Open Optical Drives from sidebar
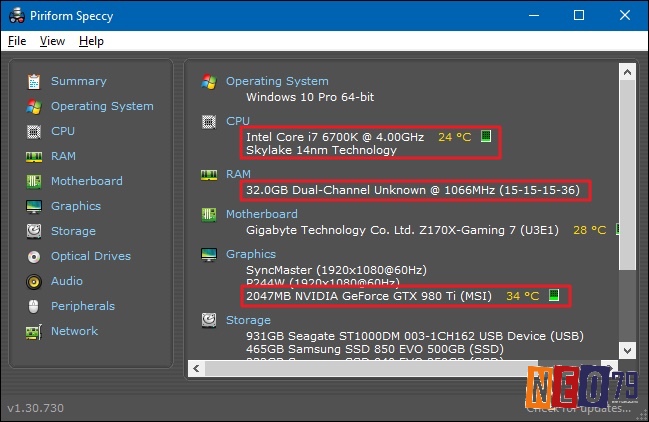 (x=91, y=256)
